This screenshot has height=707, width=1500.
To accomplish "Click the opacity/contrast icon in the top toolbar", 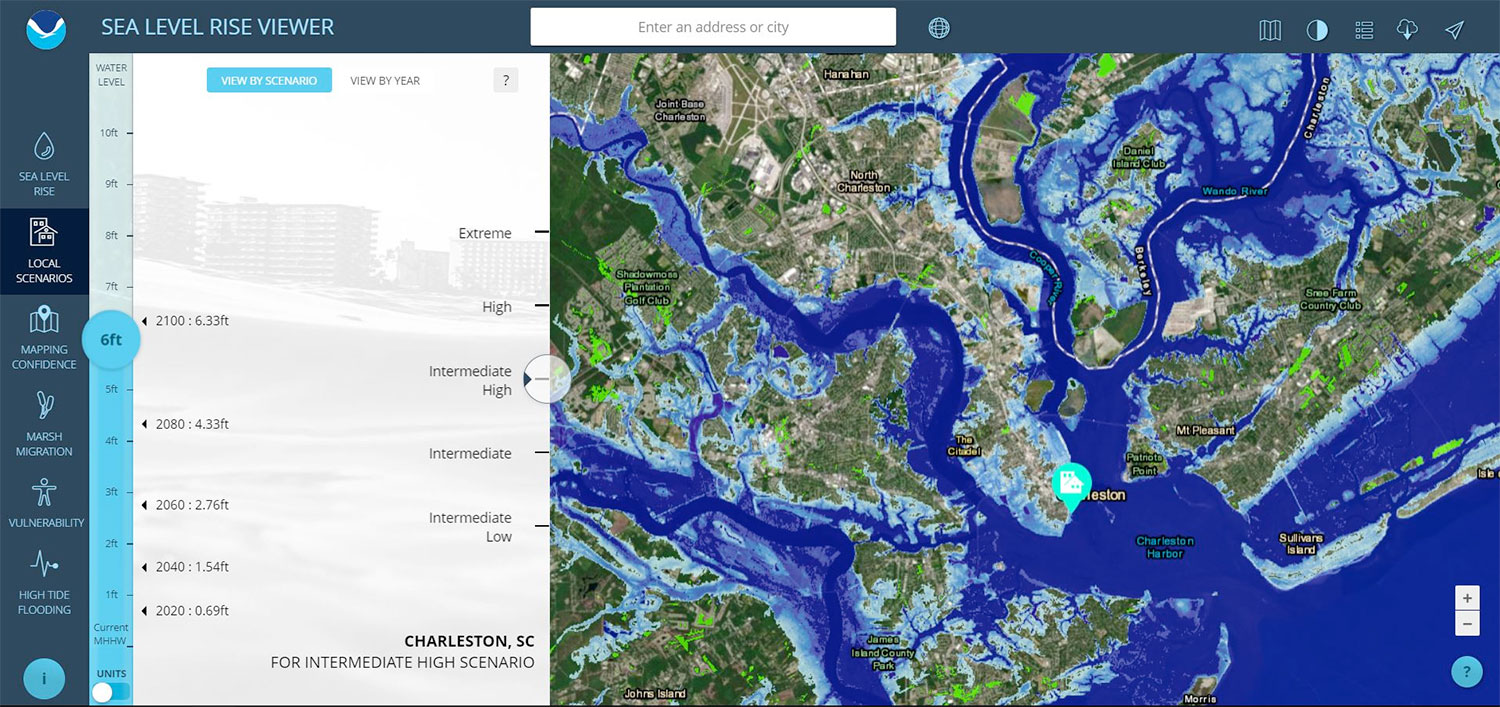I will pos(1317,30).
